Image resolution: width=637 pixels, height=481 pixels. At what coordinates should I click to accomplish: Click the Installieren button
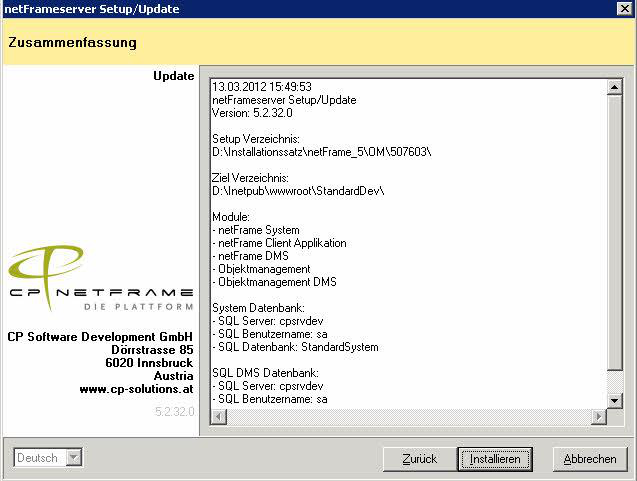495,459
